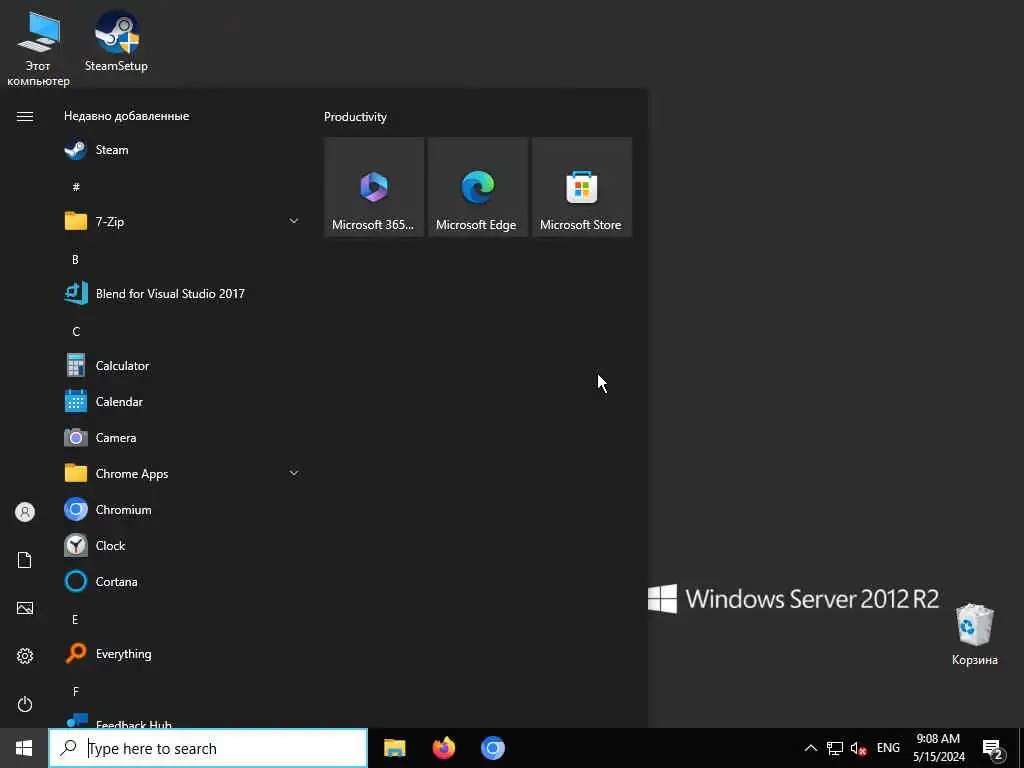Open the Calendar app
This screenshot has width=1024, height=768.
[182, 402]
